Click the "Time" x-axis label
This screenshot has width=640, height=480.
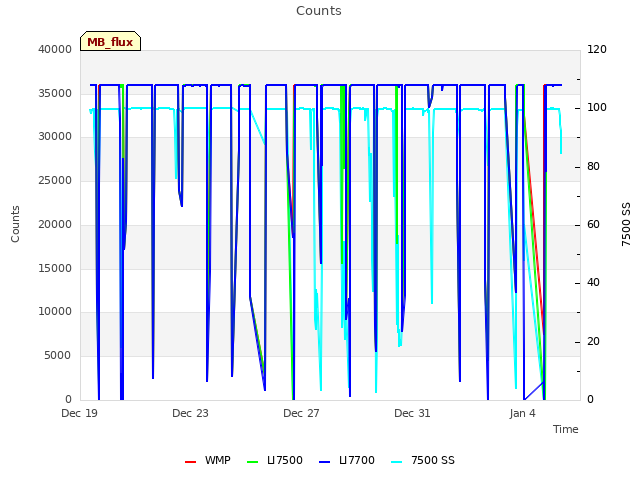pos(566,429)
